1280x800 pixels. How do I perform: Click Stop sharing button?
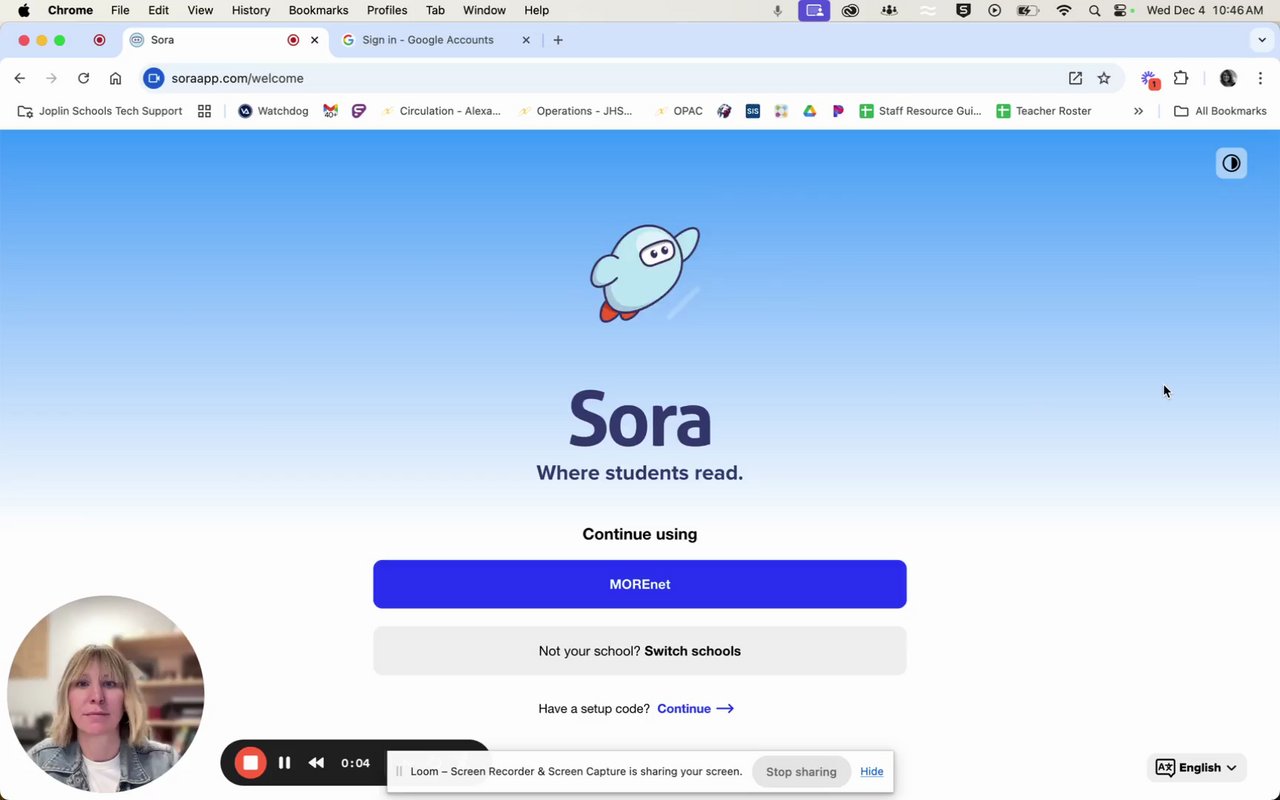click(801, 771)
